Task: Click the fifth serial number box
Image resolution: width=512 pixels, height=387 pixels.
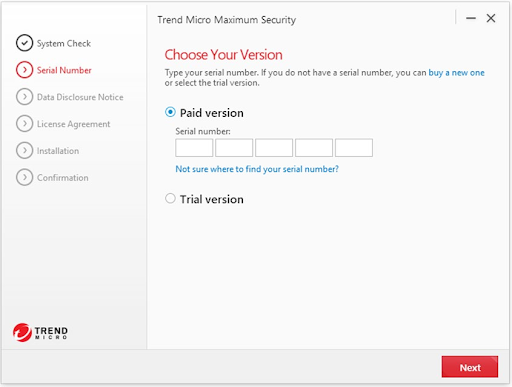Action: [354, 148]
